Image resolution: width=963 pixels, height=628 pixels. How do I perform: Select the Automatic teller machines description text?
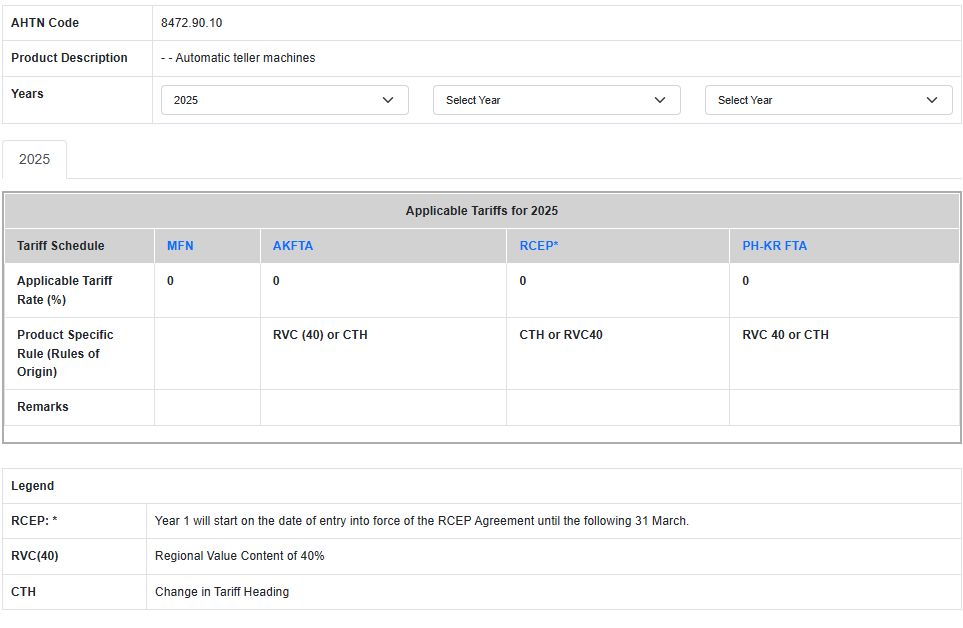(x=238, y=58)
